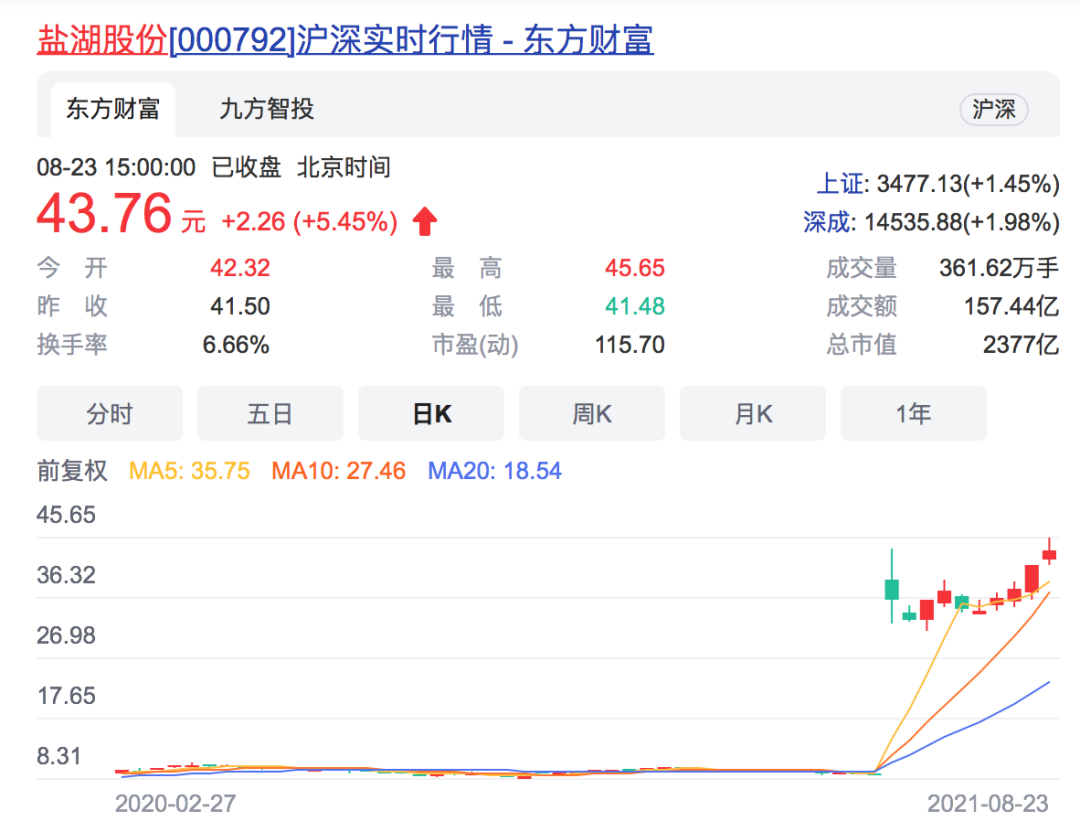Click the 2021-08-23 date axis label

click(x=987, y=803)
